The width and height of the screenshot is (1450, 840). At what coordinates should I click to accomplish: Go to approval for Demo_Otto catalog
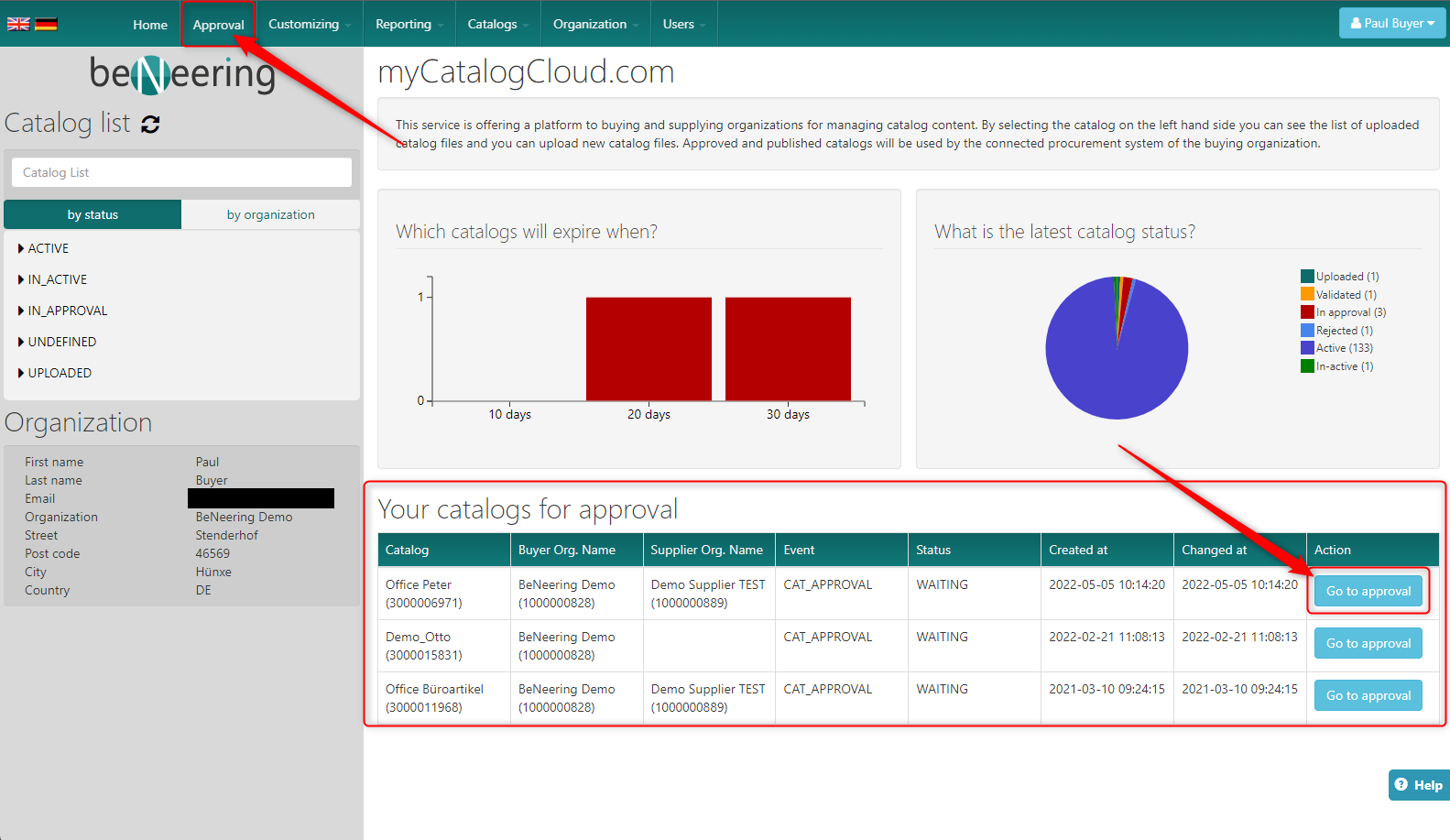click(x=1368, y=643)
